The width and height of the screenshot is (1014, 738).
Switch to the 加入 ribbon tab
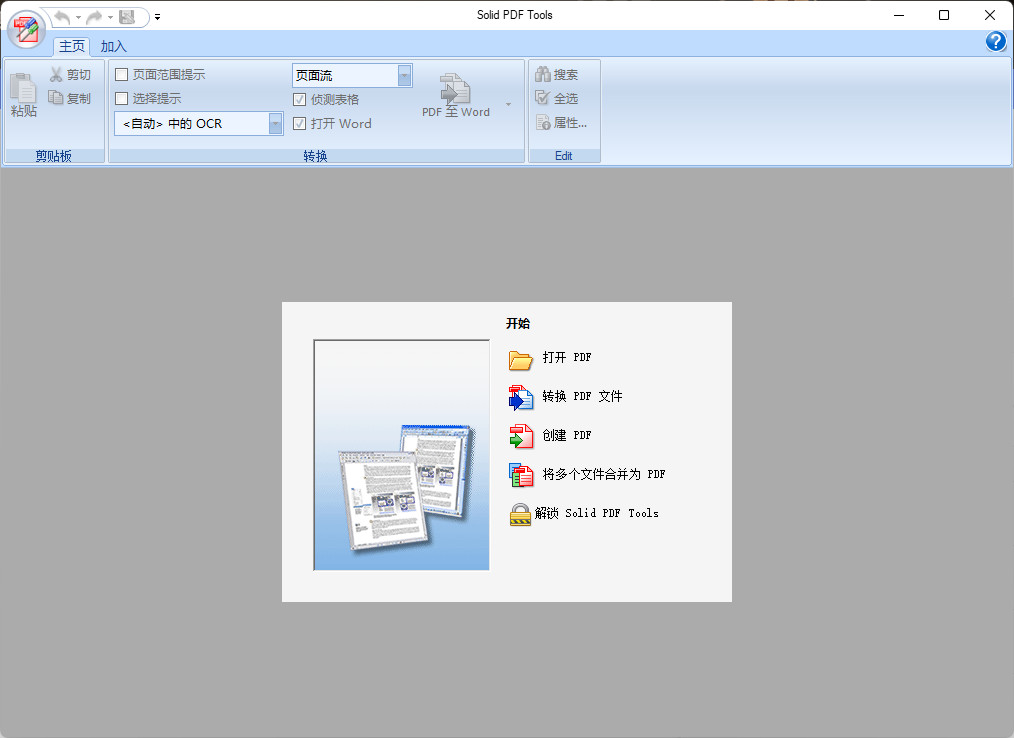tap(113, 46)
